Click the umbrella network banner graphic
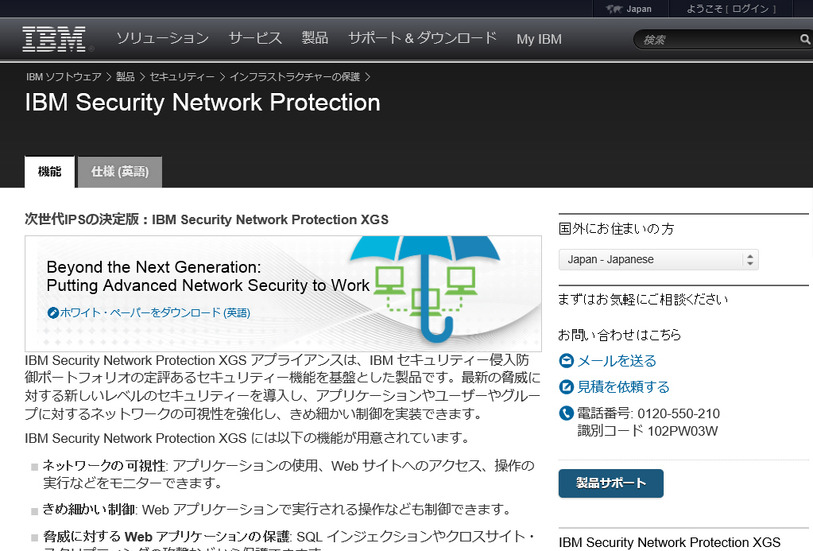Viewport: 813px width, 551px height. coord(430,285)
